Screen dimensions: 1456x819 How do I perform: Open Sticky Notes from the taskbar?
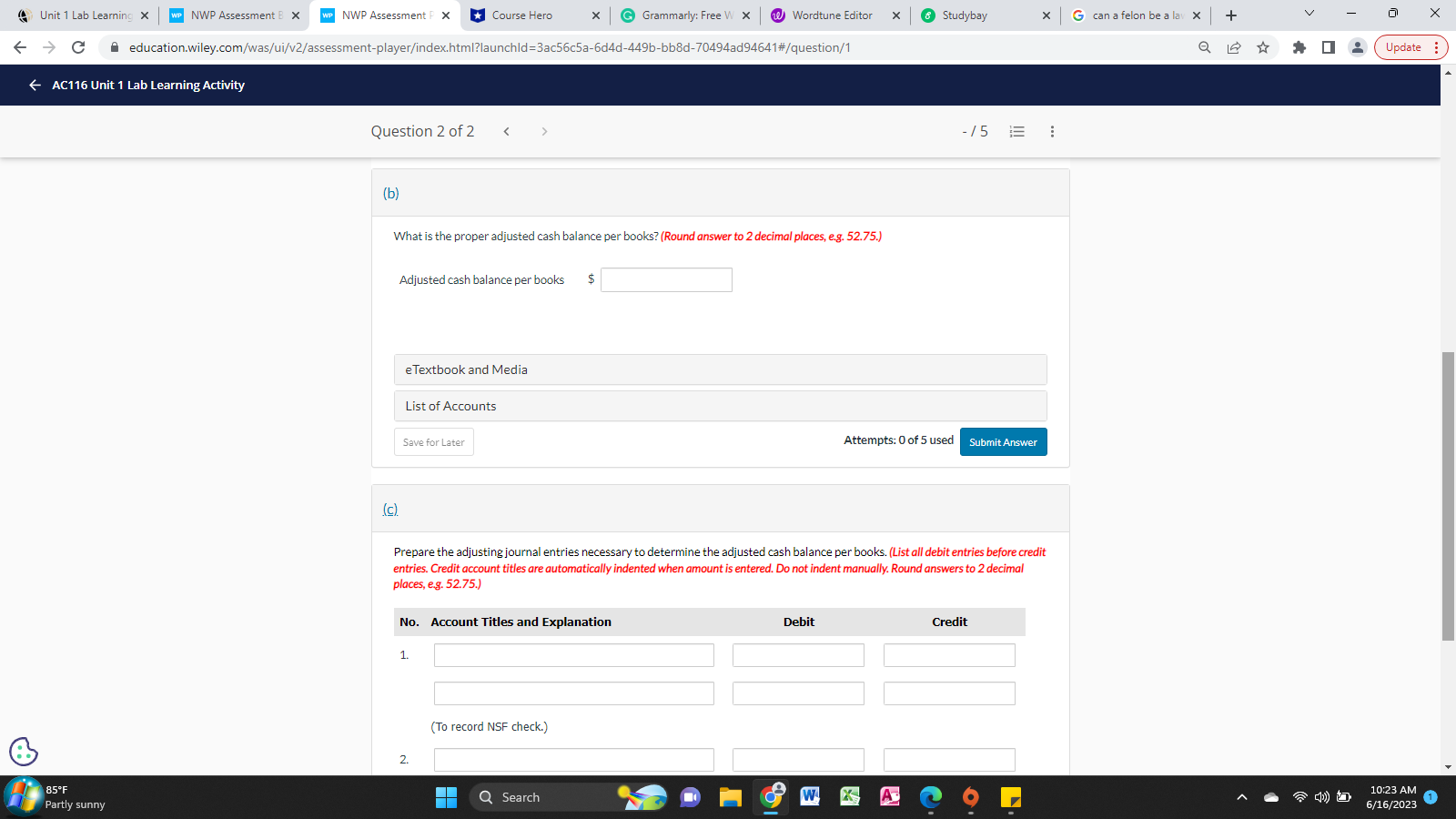[1011, 797]
